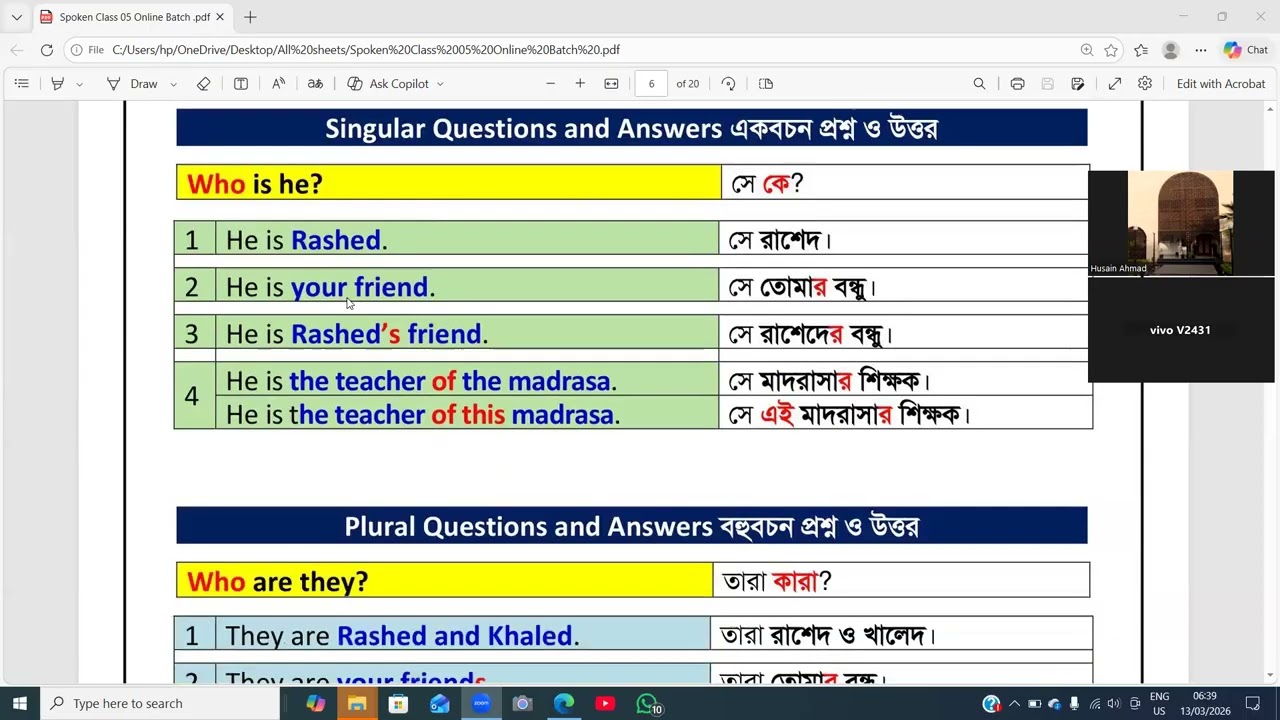Open Find in PDF search icon

979,84
